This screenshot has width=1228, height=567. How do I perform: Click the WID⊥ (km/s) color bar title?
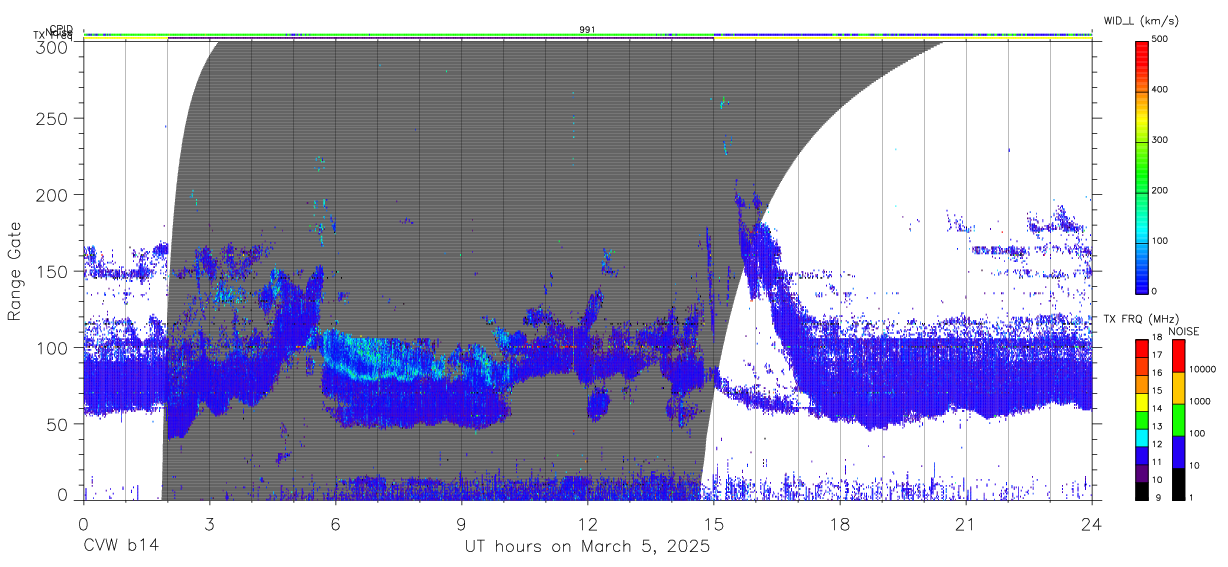point(1142,20)
